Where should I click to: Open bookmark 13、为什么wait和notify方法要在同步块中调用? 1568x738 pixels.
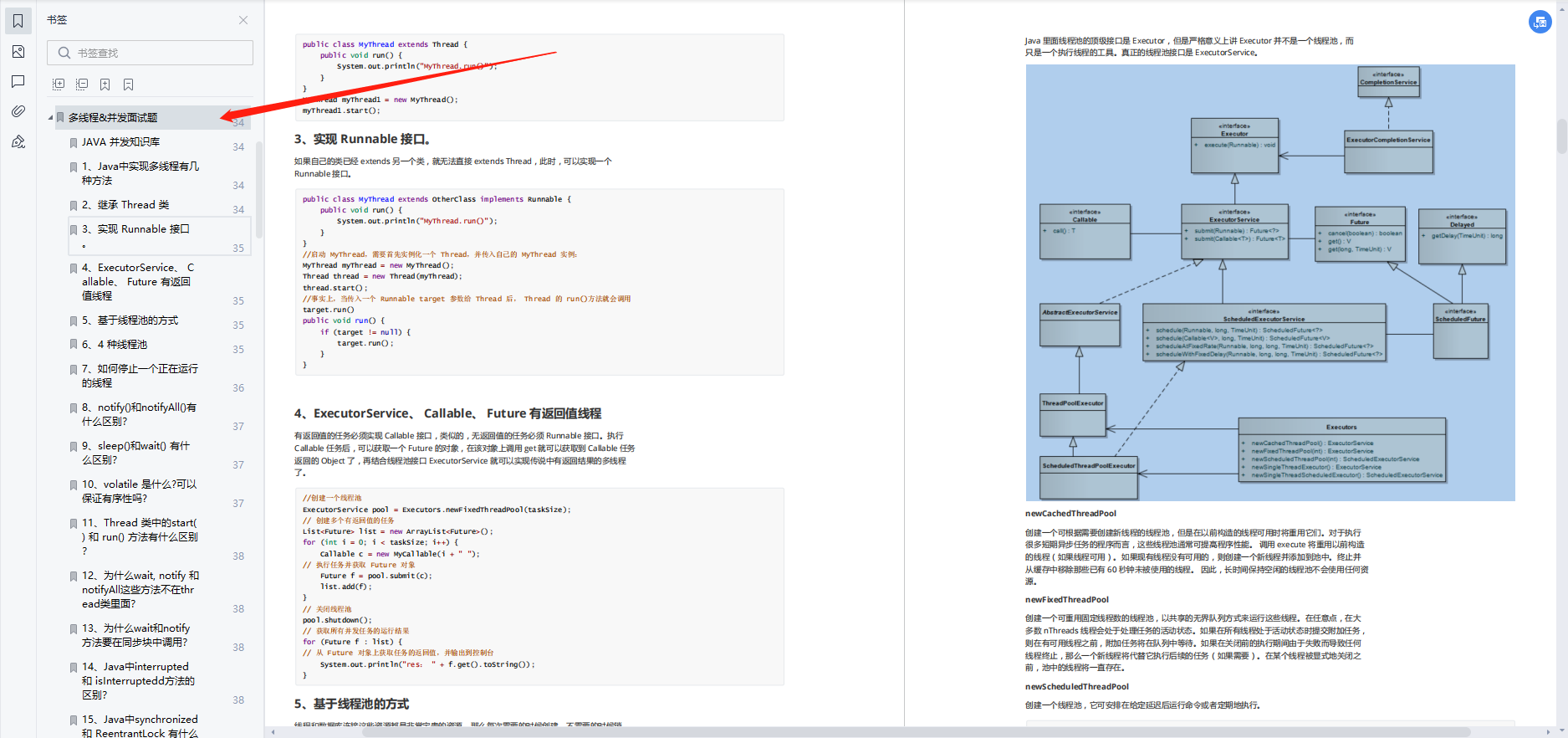(136, 635)
